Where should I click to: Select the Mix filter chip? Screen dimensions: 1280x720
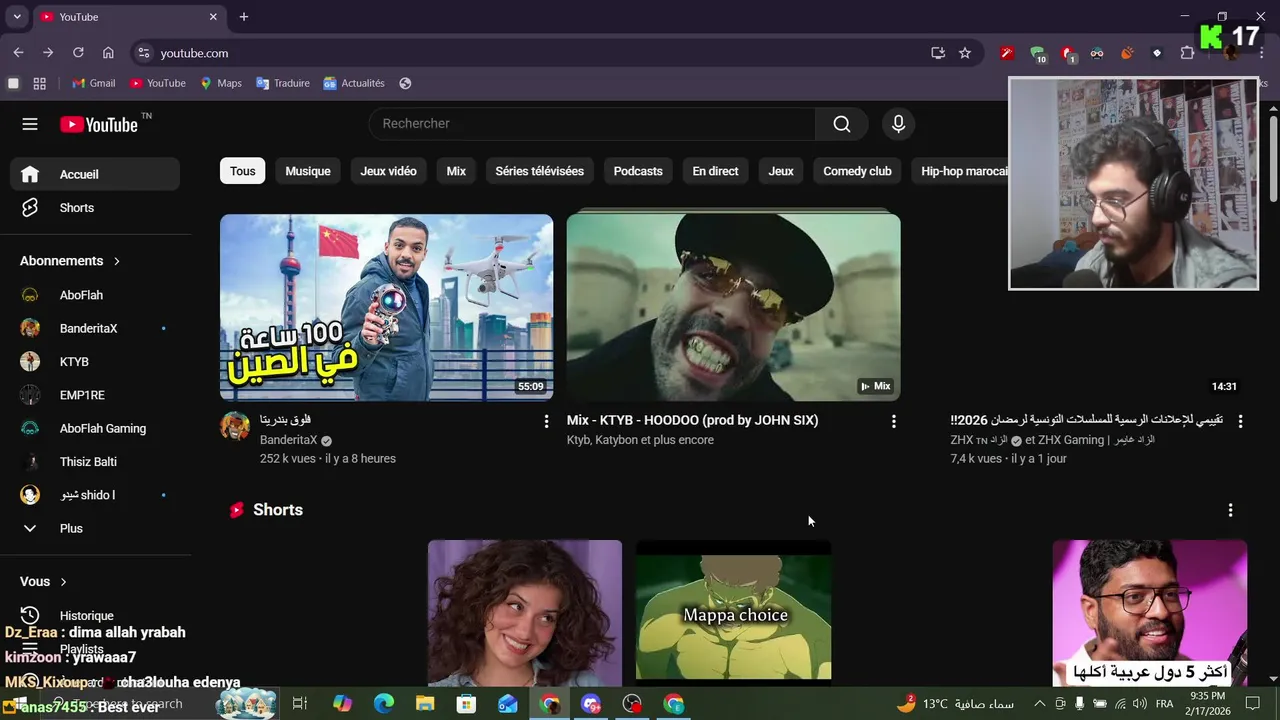click(456, 171)
